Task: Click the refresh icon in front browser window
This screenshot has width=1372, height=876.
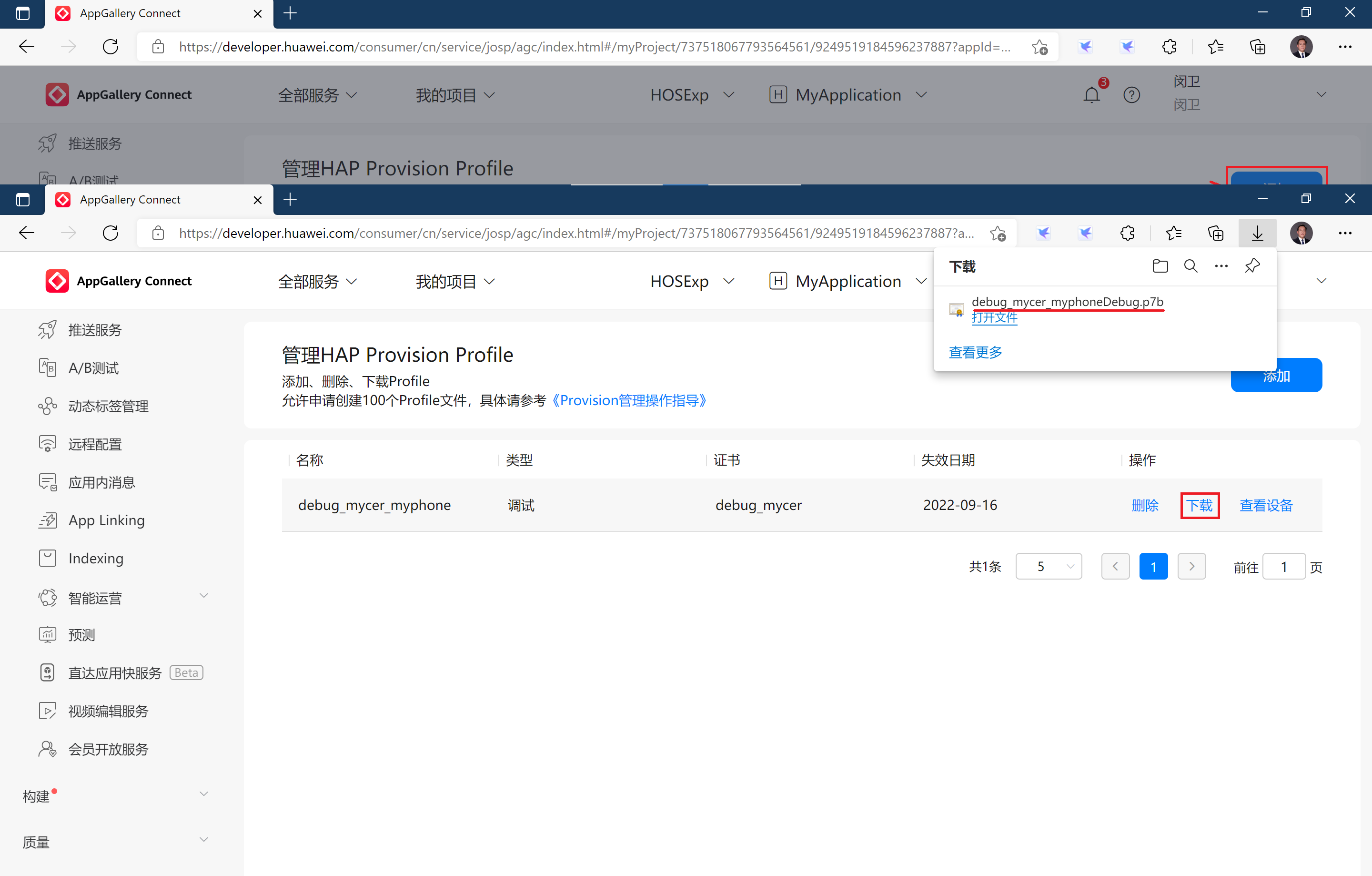Action: pyautogui.click(x=111, y=233)
